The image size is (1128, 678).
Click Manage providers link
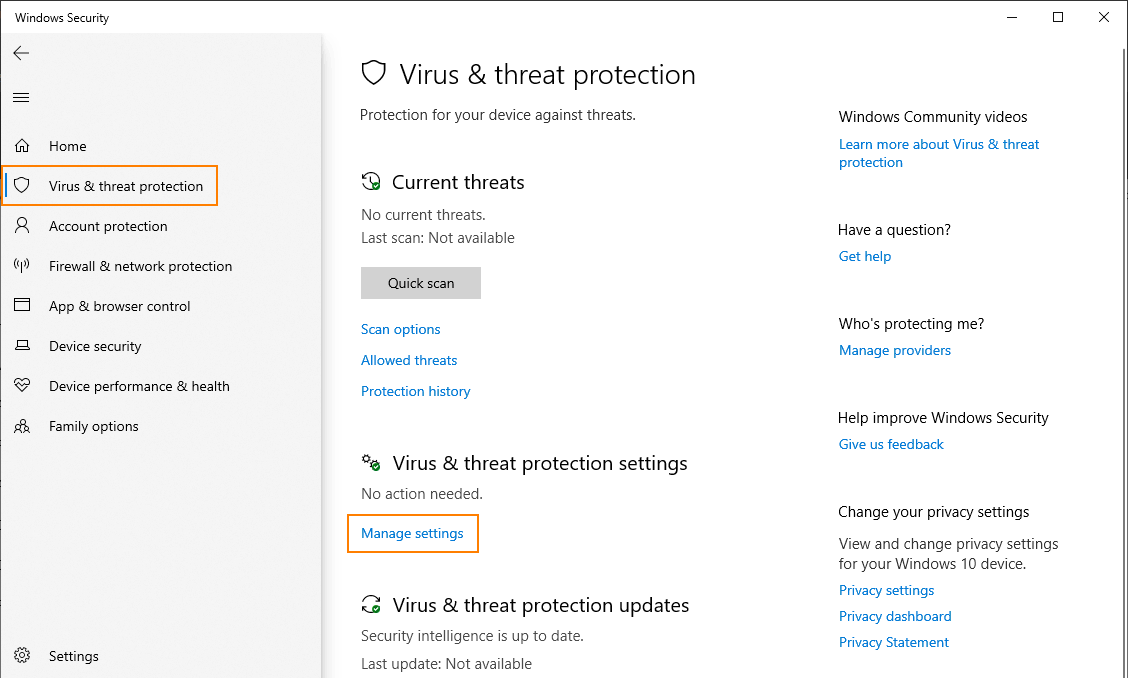[x=895, y=350]
